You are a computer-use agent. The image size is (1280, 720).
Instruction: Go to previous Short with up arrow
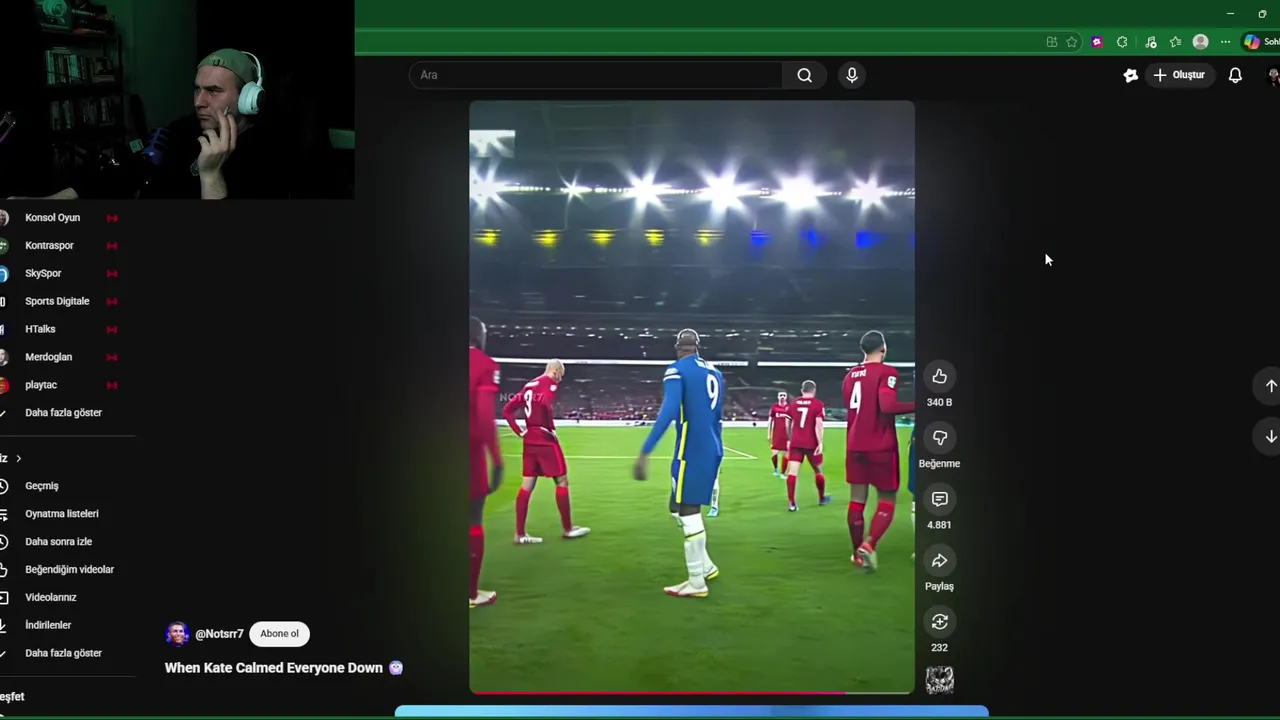[x=1270, y=386]
